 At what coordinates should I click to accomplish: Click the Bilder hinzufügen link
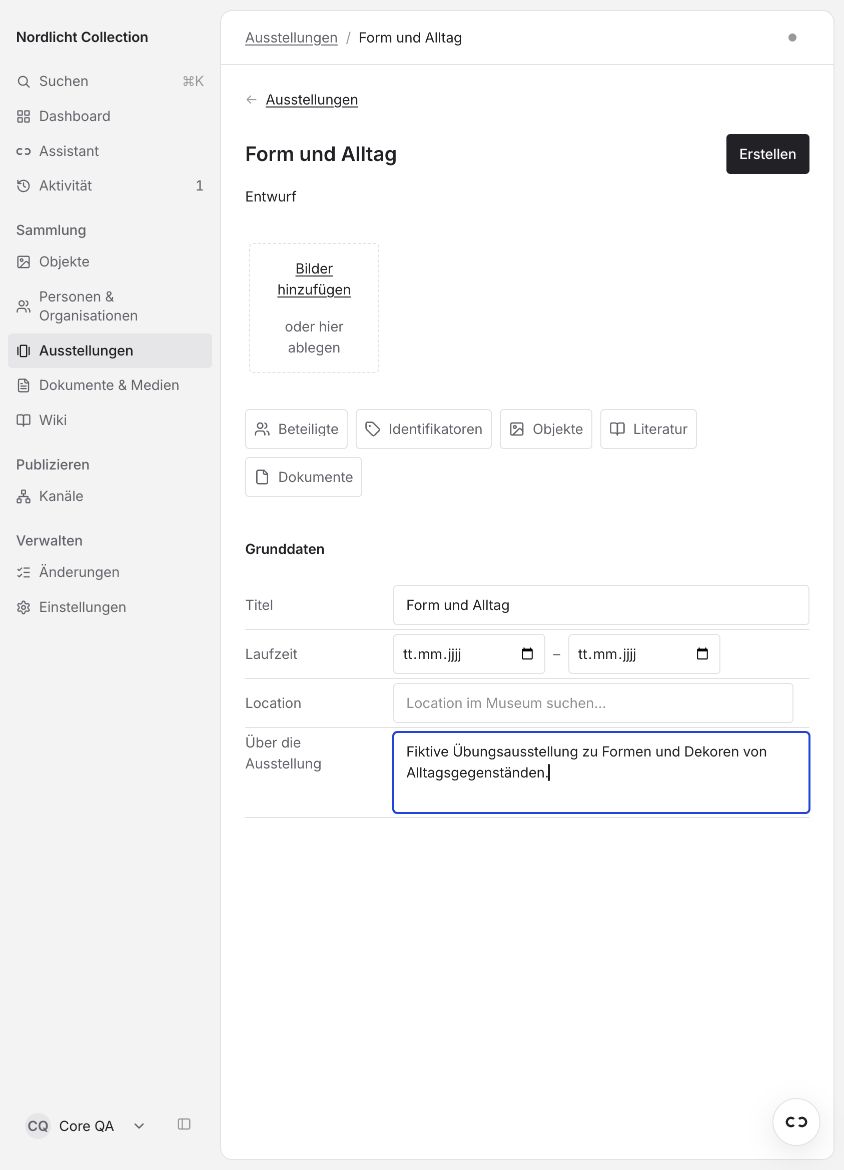[314, 279]
